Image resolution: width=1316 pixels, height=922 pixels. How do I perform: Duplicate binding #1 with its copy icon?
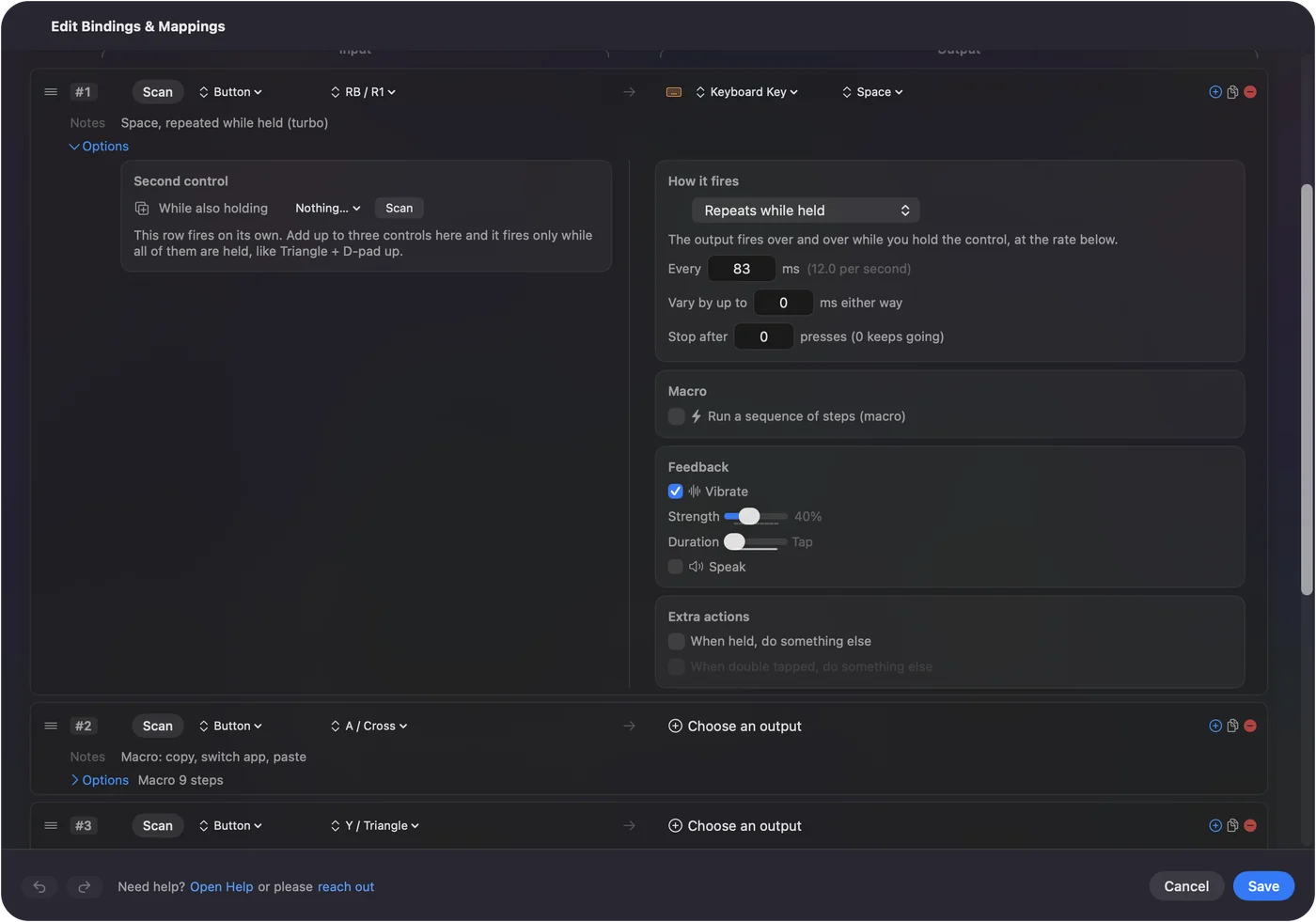pyautogui.click(x=1232, y=92)
